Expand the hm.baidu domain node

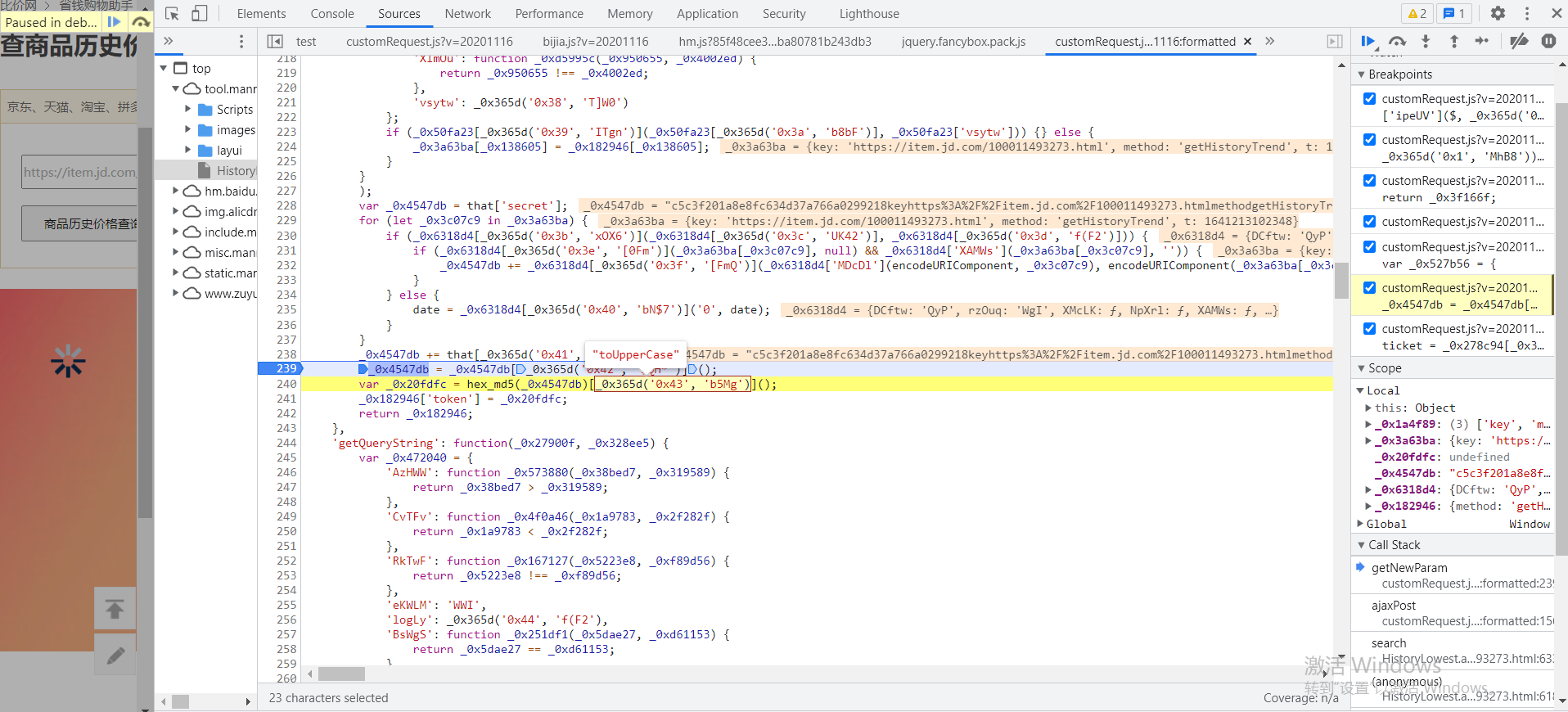175,191
